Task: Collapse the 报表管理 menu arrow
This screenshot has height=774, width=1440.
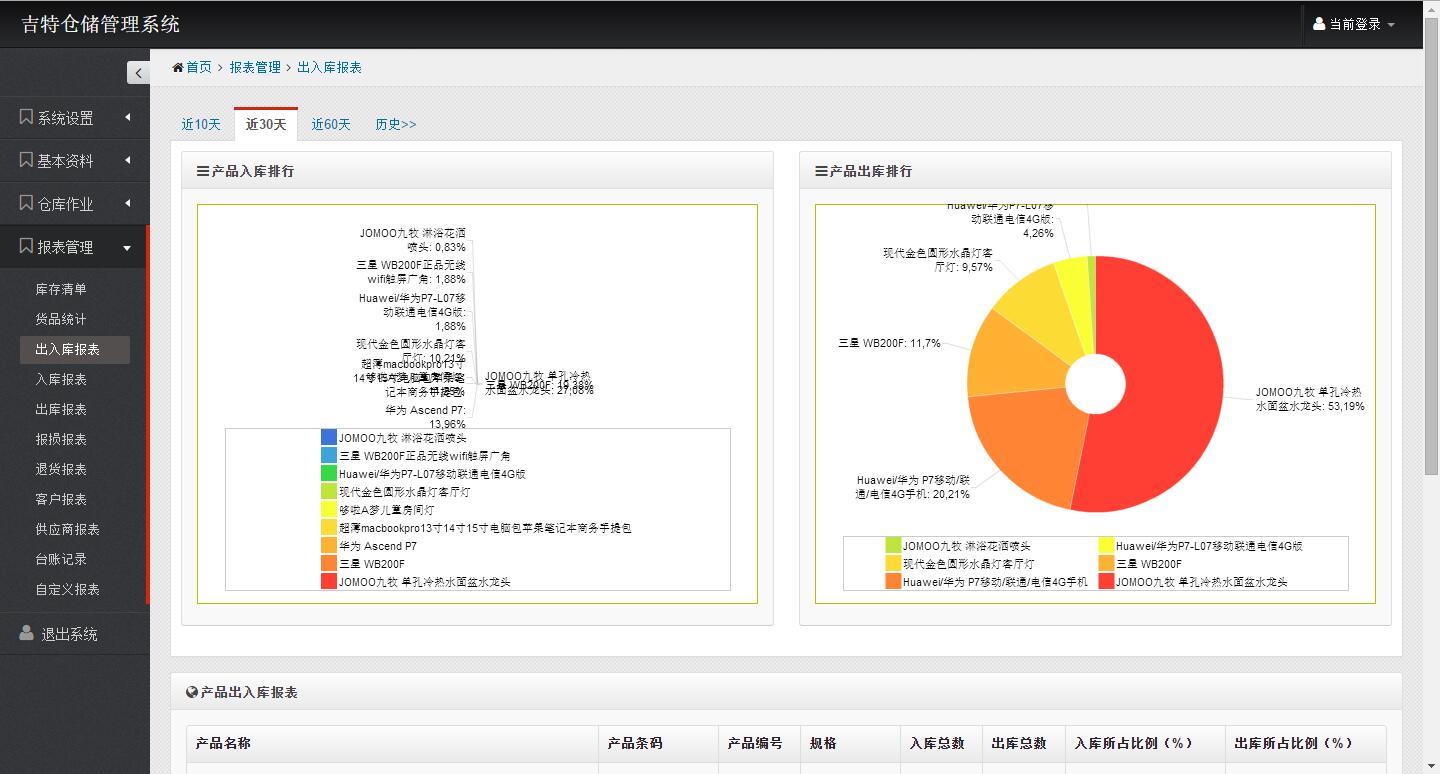Action: pyautogui.click(x=127, y=248)
